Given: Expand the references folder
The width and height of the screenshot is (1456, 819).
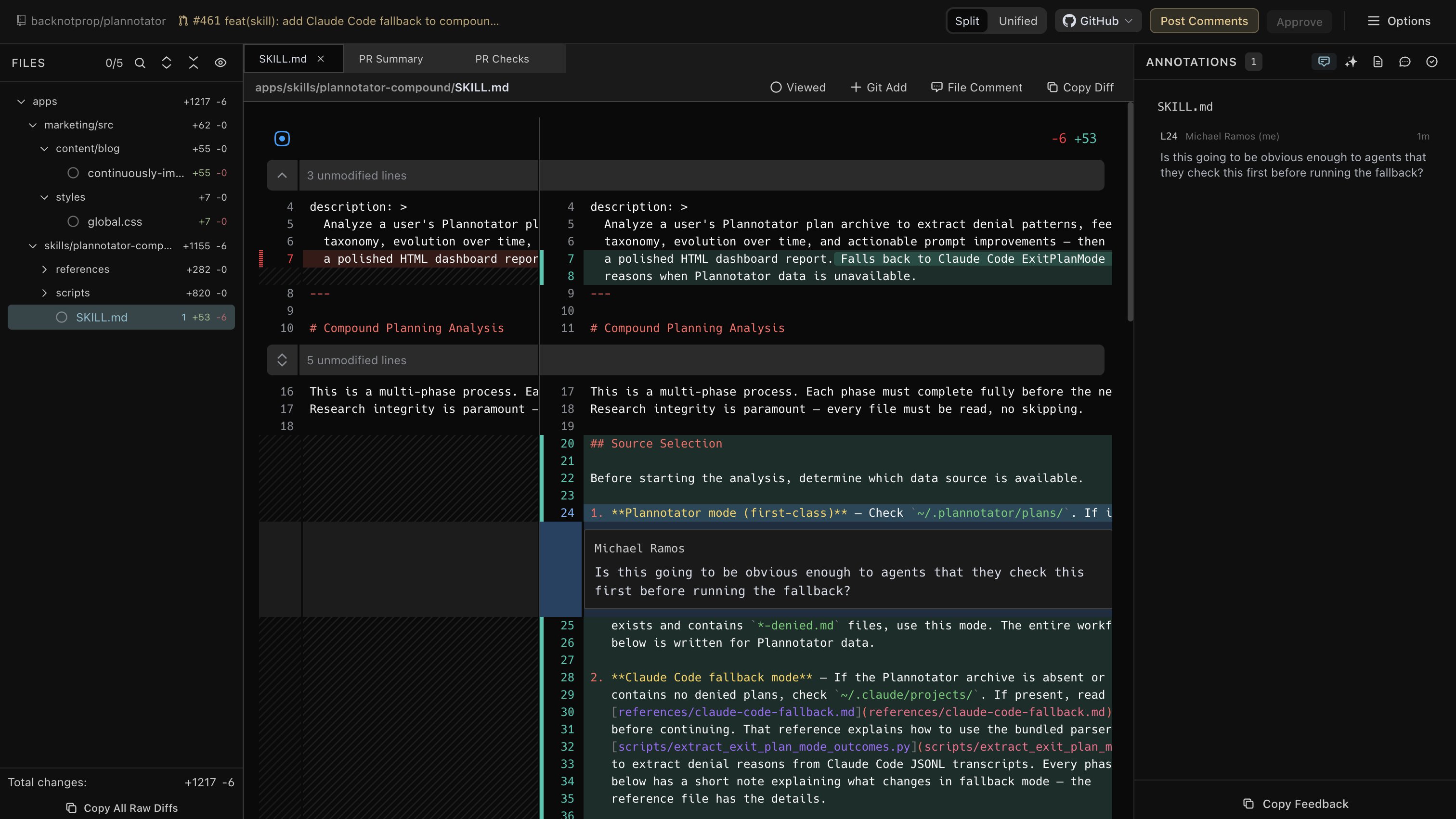Looking at the screenshot, I should pyautogui.click(x=45, y=269).
